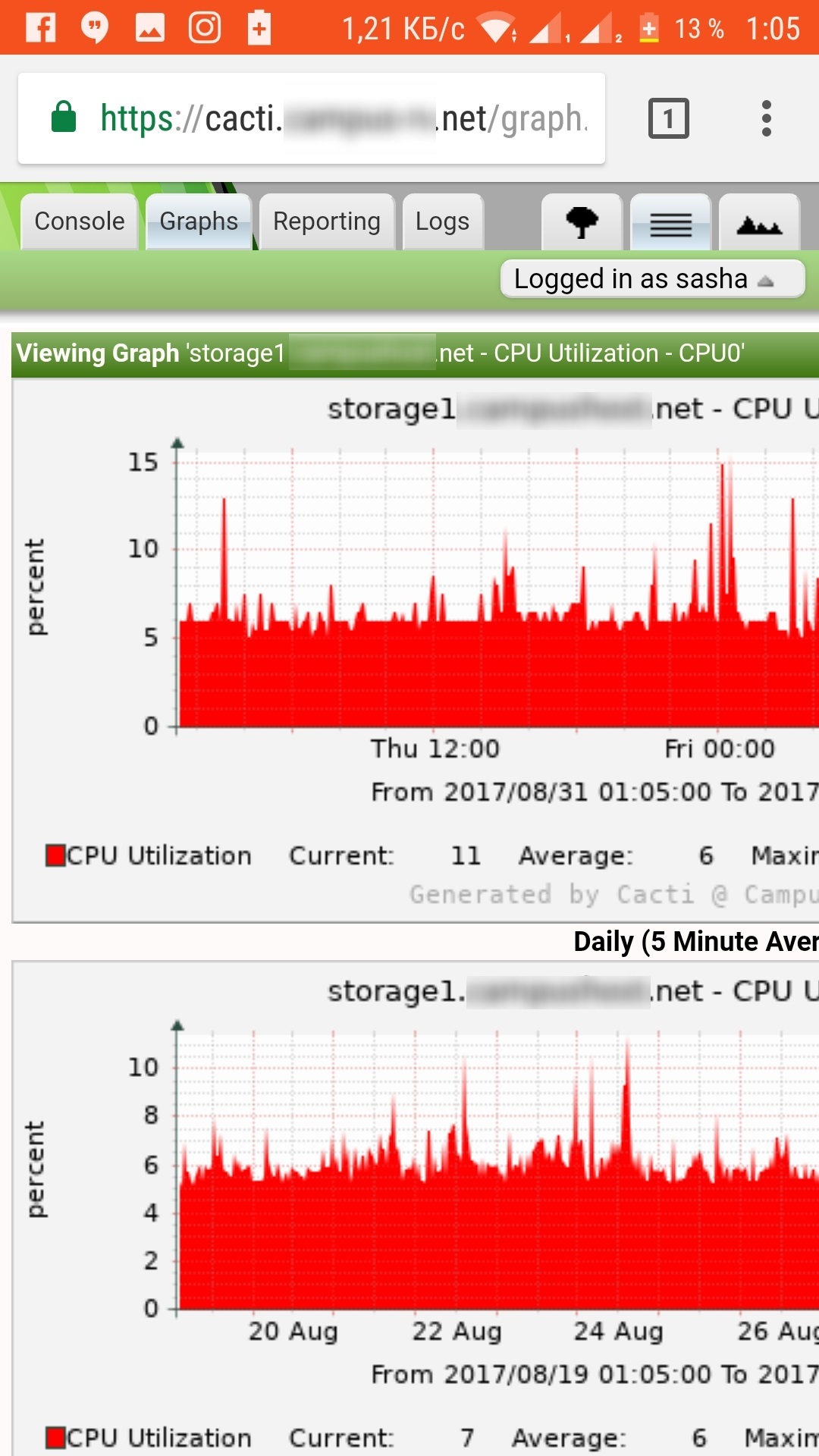Switch to the Graphs tab

(x=198, y=221)
